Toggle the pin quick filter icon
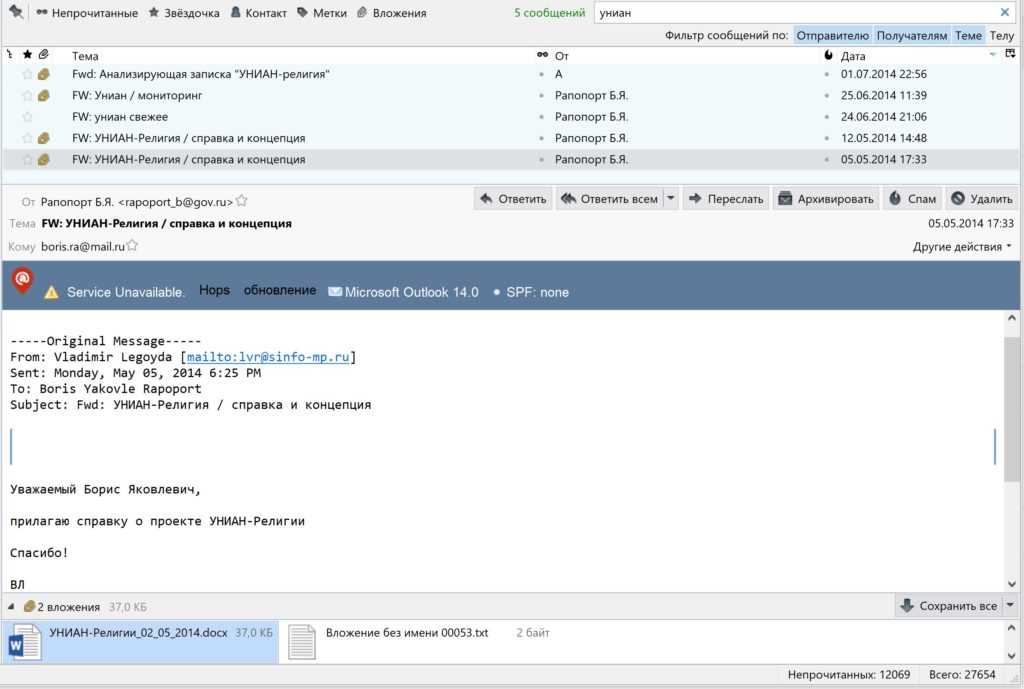Viewport: 1024px width, 689px height. pos(16,12)
